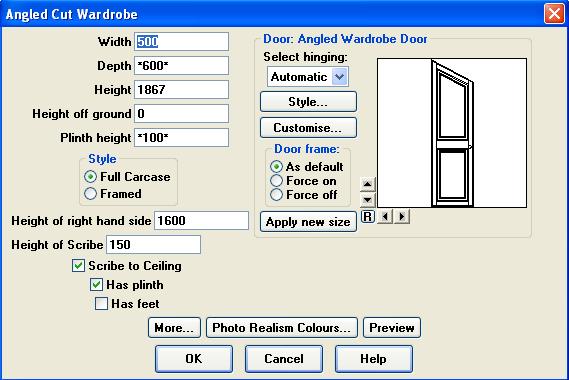Viewport: 569px width, 380px height.
Task: Uncheck the Has plinth option
Action: (96, 285)
